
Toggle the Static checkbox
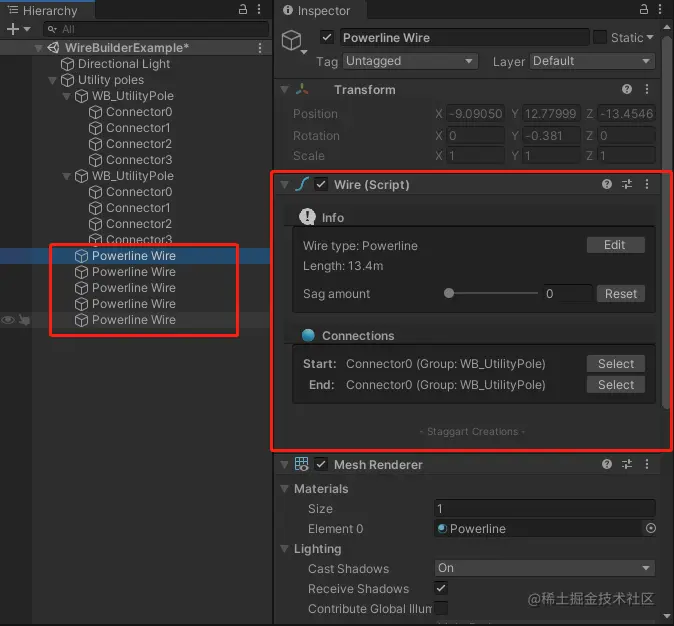coord(600,37)
